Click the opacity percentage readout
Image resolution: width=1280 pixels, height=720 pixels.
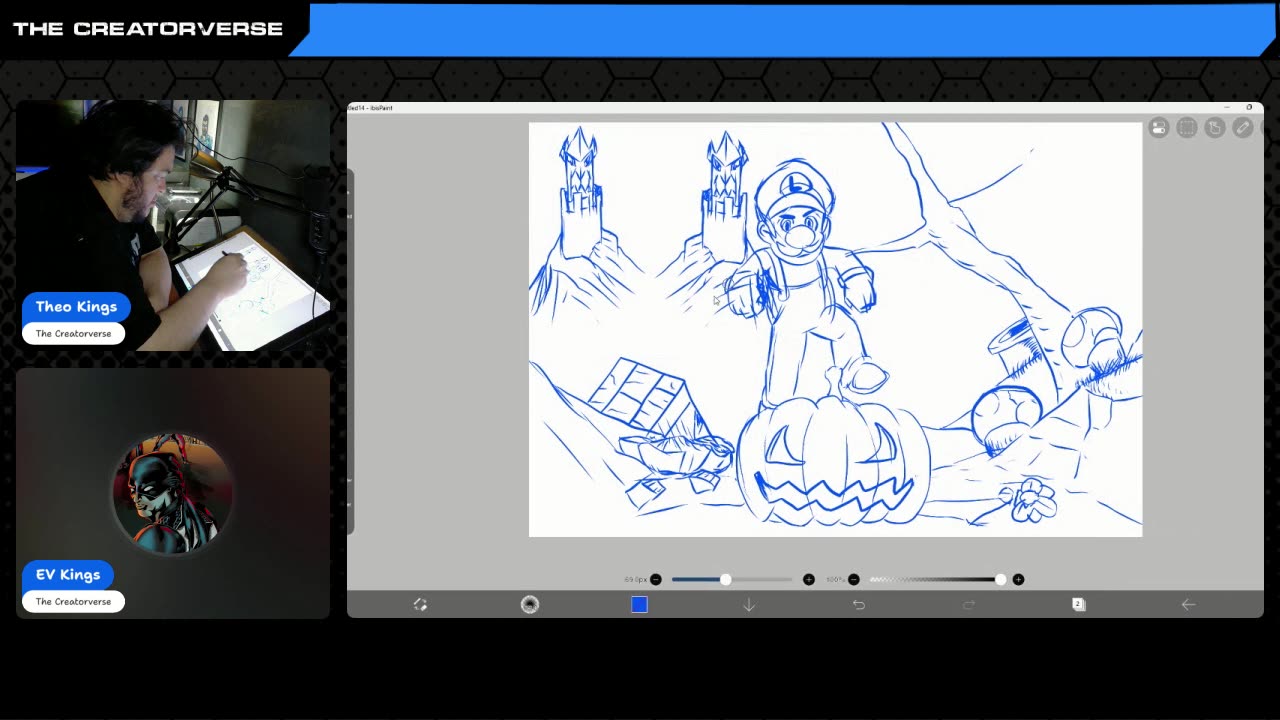(x=835, y=580)
